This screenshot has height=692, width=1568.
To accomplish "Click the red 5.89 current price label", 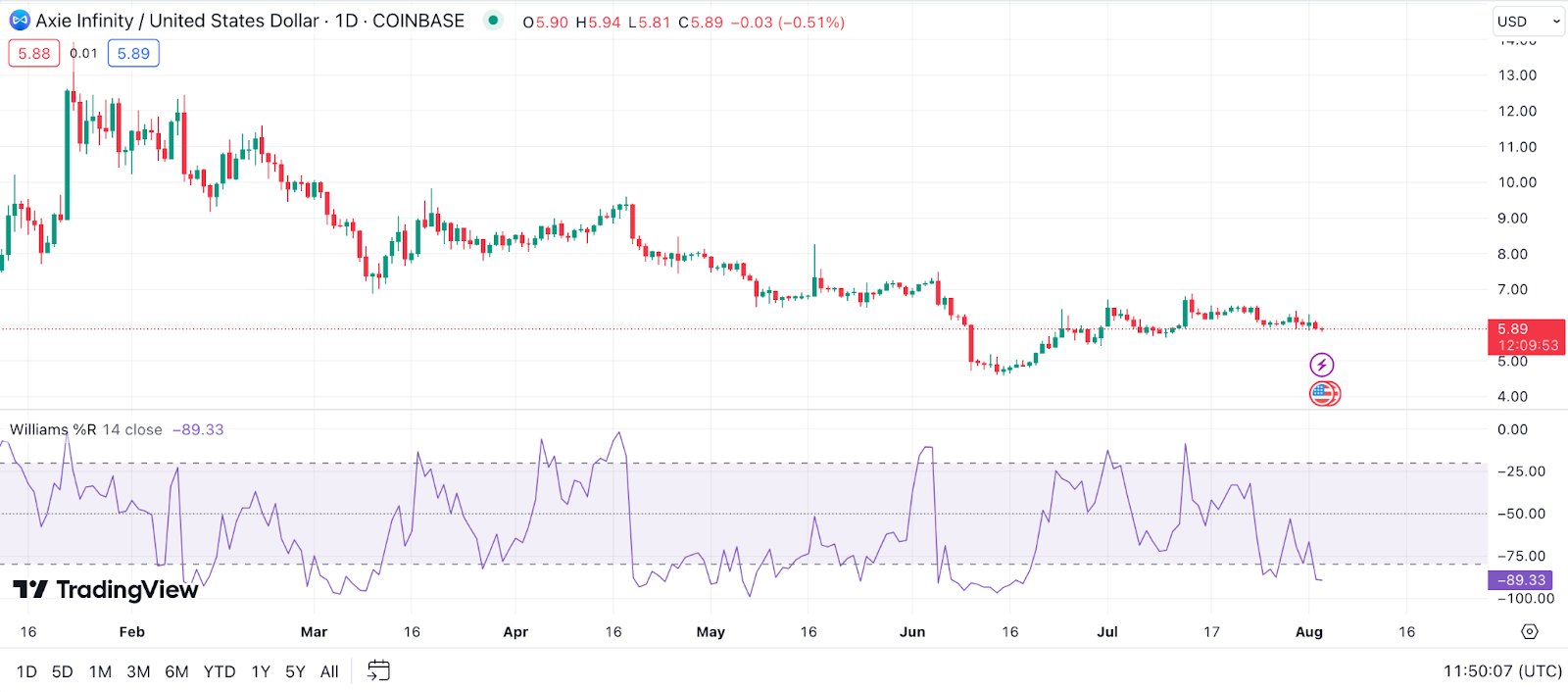I will point(1526,336).
